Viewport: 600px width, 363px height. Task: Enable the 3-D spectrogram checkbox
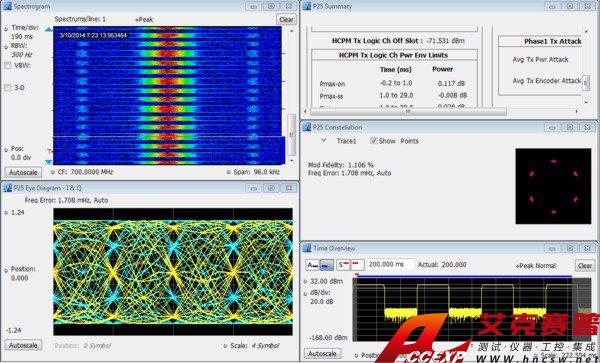(x=8, y=88)
